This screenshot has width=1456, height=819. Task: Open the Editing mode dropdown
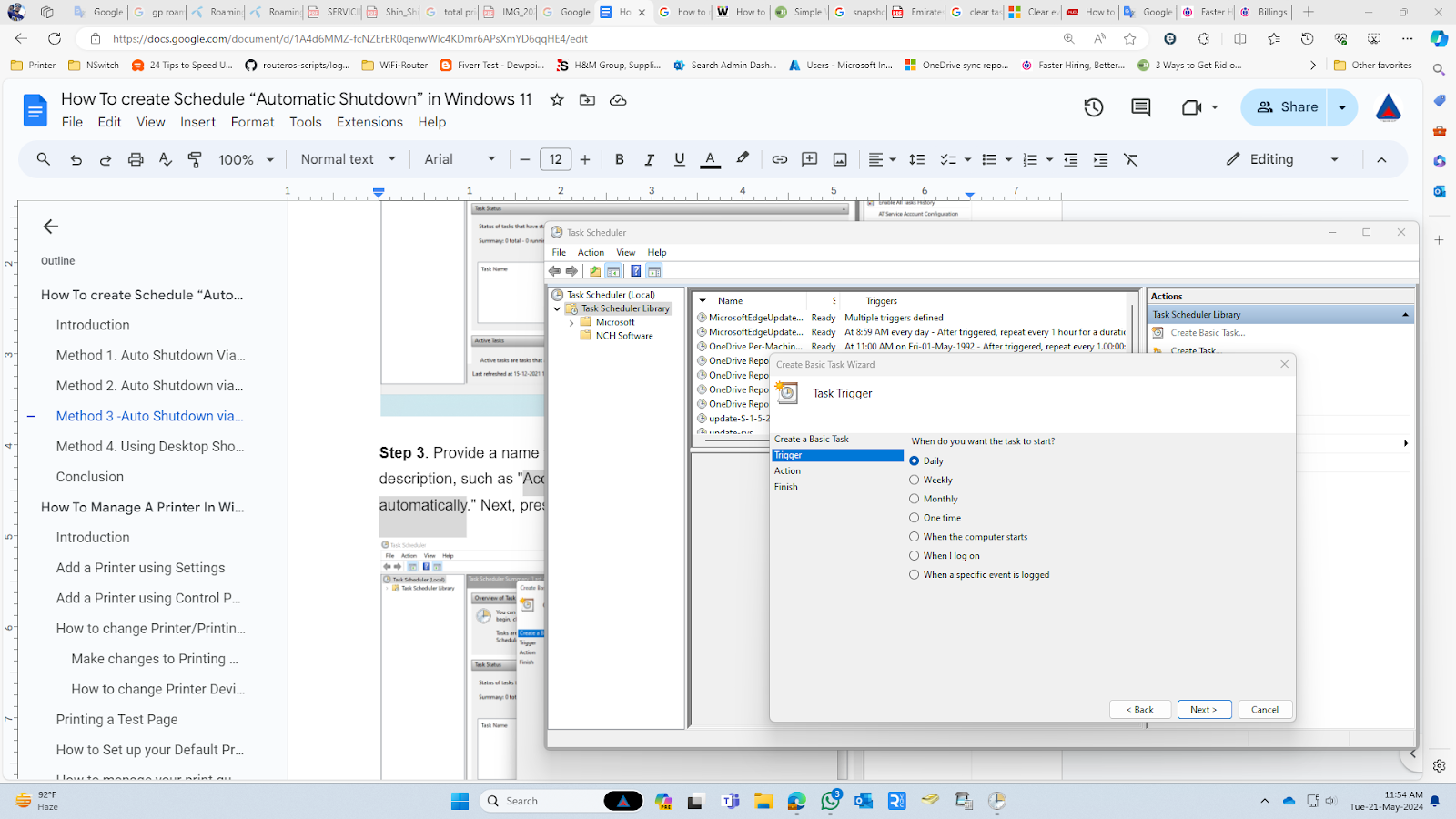point(1283,159)
